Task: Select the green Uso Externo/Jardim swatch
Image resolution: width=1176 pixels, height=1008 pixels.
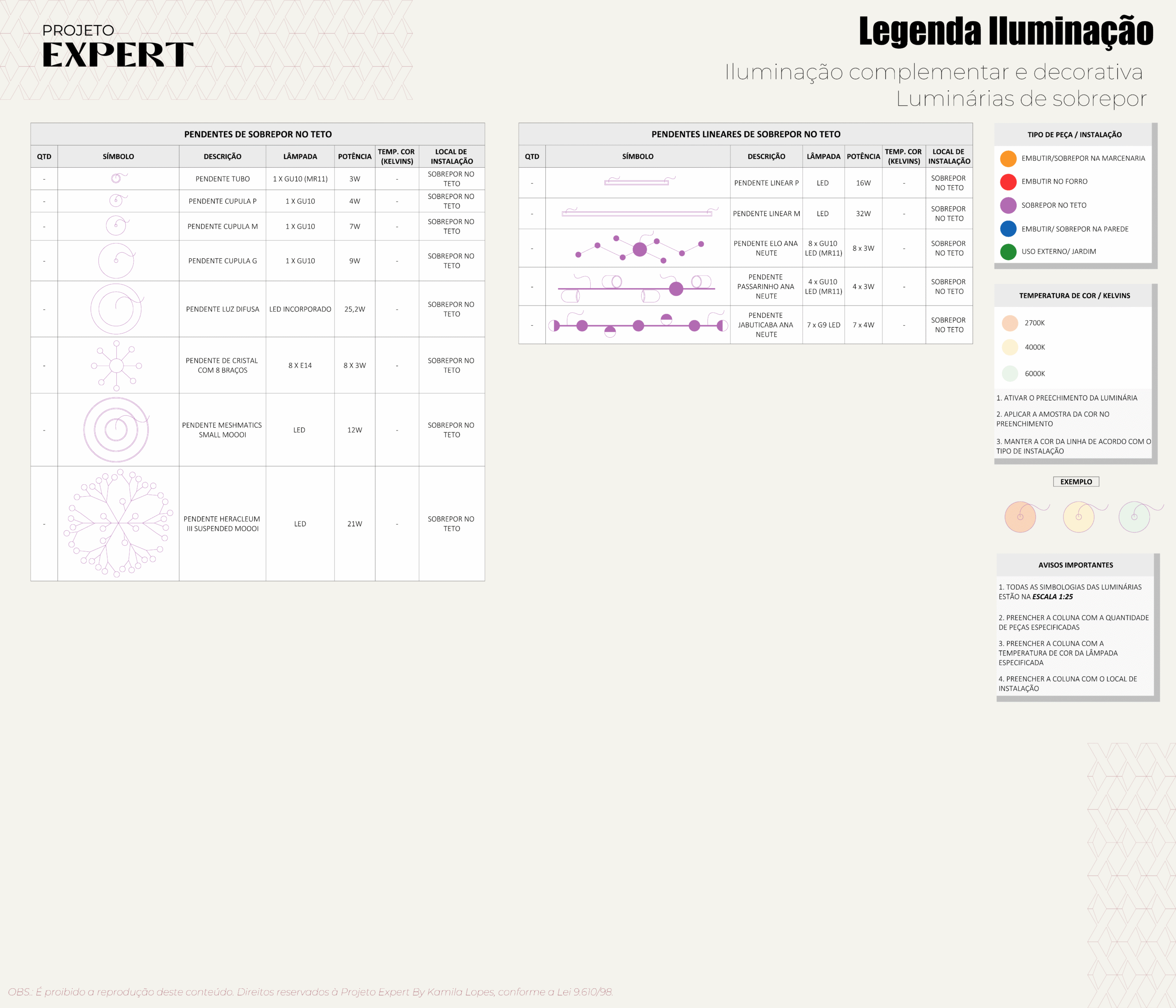Action: [x=1008, y=251]
